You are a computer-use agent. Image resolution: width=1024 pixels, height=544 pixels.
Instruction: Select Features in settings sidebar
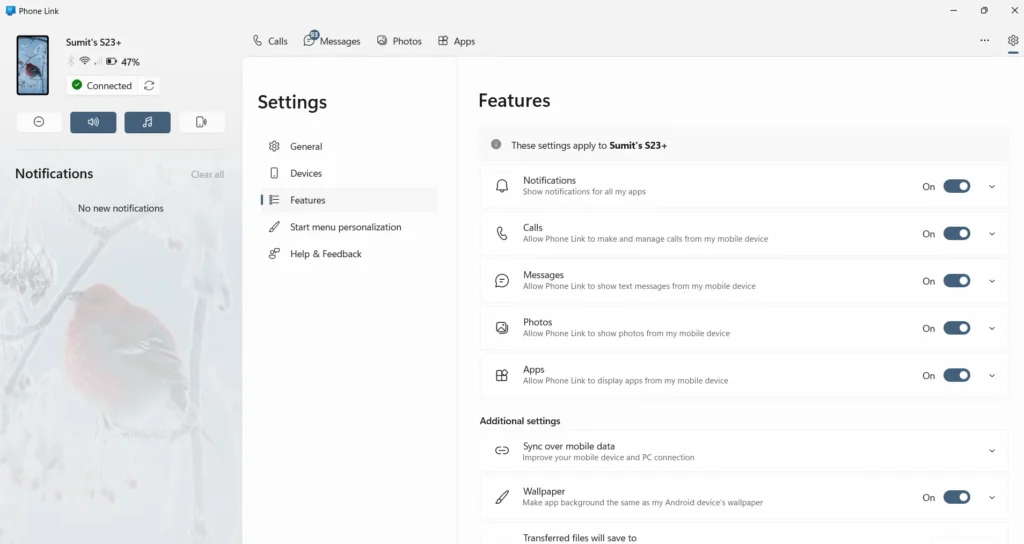(x=349, y=200)
